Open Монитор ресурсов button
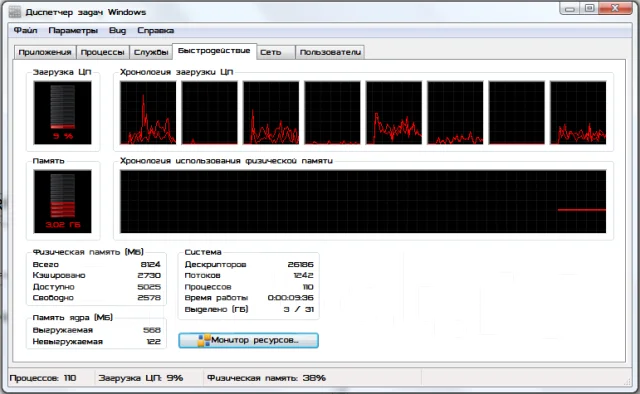Image resolution: width=640 pixels, height=394 pixels. [249, 340]
